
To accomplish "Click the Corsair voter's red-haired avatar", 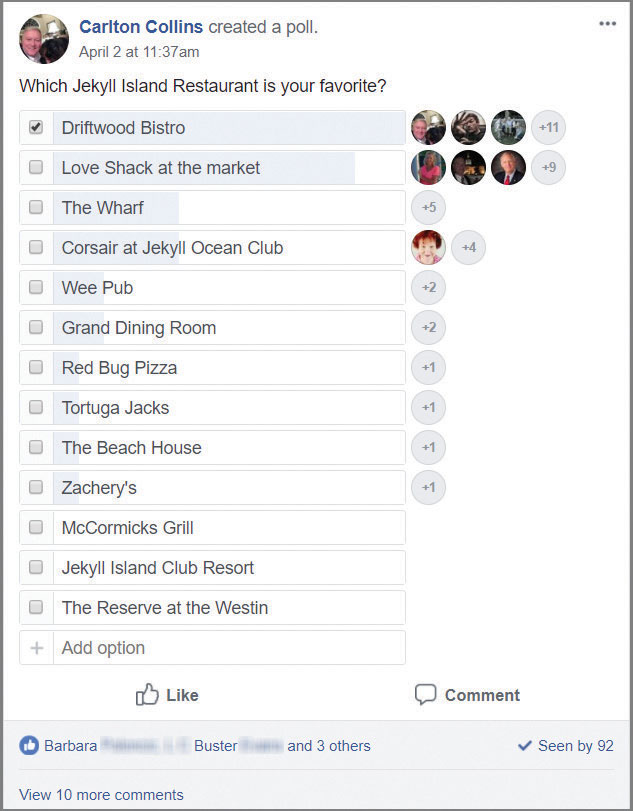I will coord(428,247).
